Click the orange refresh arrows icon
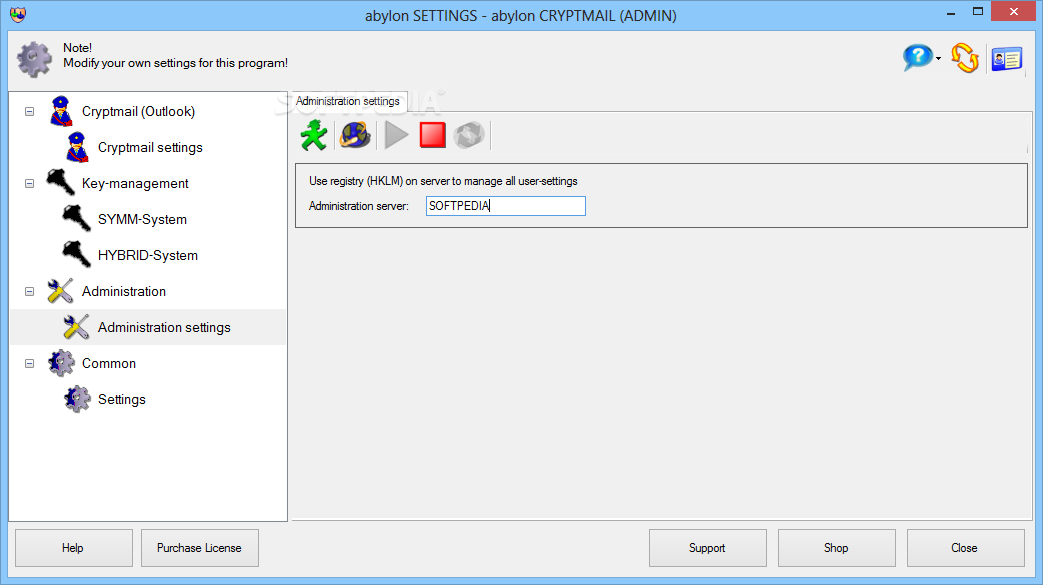The width and height of the screenshot is (1043, 585). pyautogui.click(x=965, y=58)
